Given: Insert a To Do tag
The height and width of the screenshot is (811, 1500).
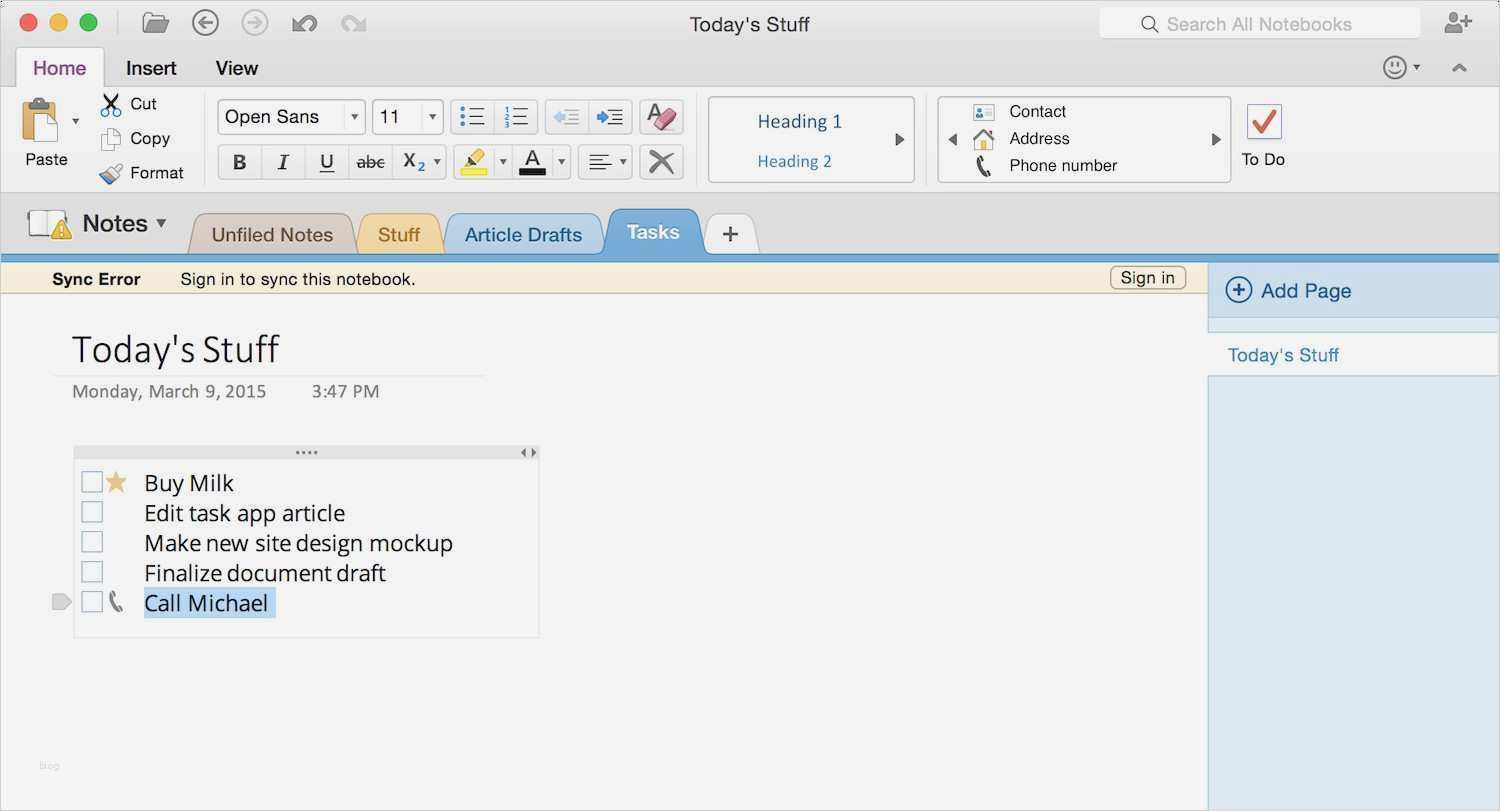Looking at the screenshot, I should pos(1262,130).
